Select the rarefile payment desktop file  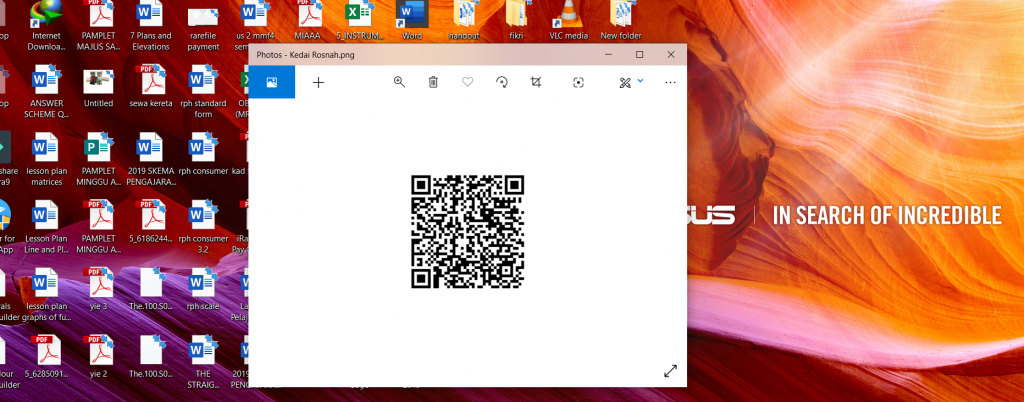203,29
